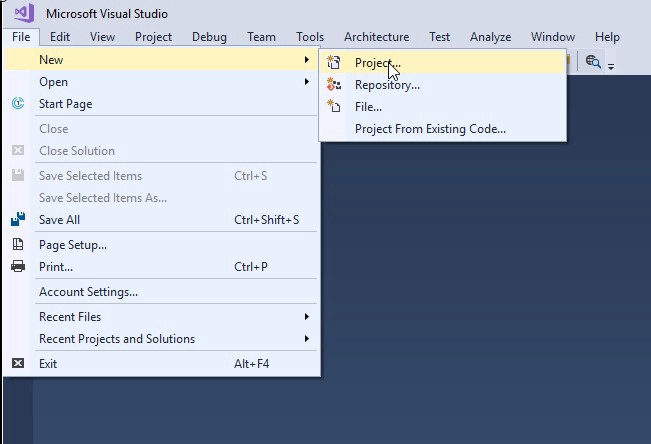This screenshot has height=444, width=651.
Task: Open the toolbar overflow options arrow
Action: (x=611, y=66)
